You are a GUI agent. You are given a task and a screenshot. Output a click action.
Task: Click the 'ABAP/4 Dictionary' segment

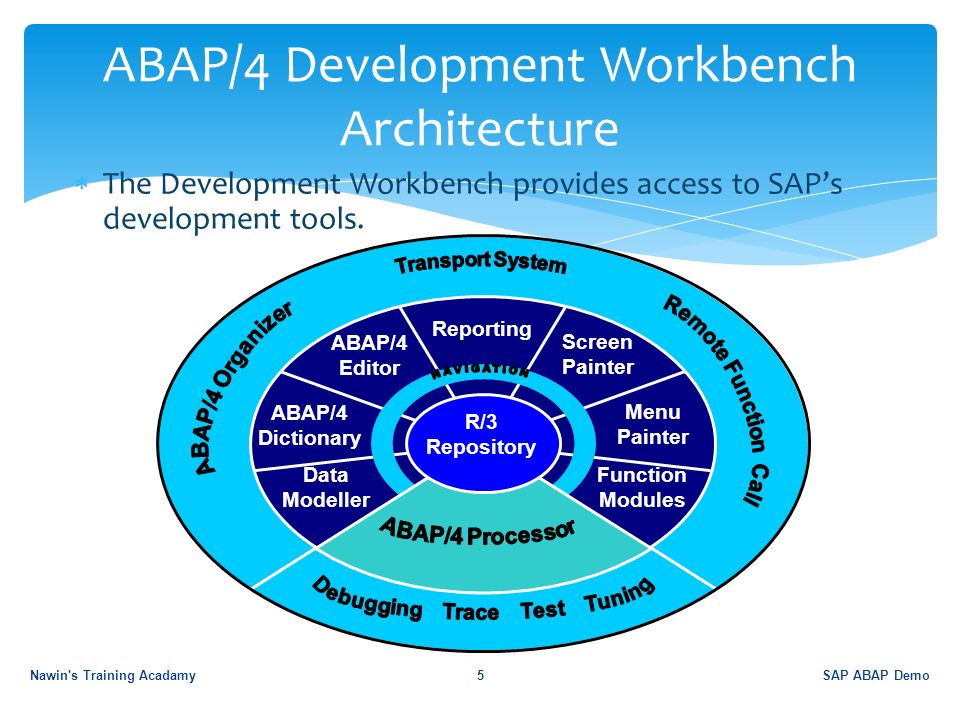[x=309, y=426]
